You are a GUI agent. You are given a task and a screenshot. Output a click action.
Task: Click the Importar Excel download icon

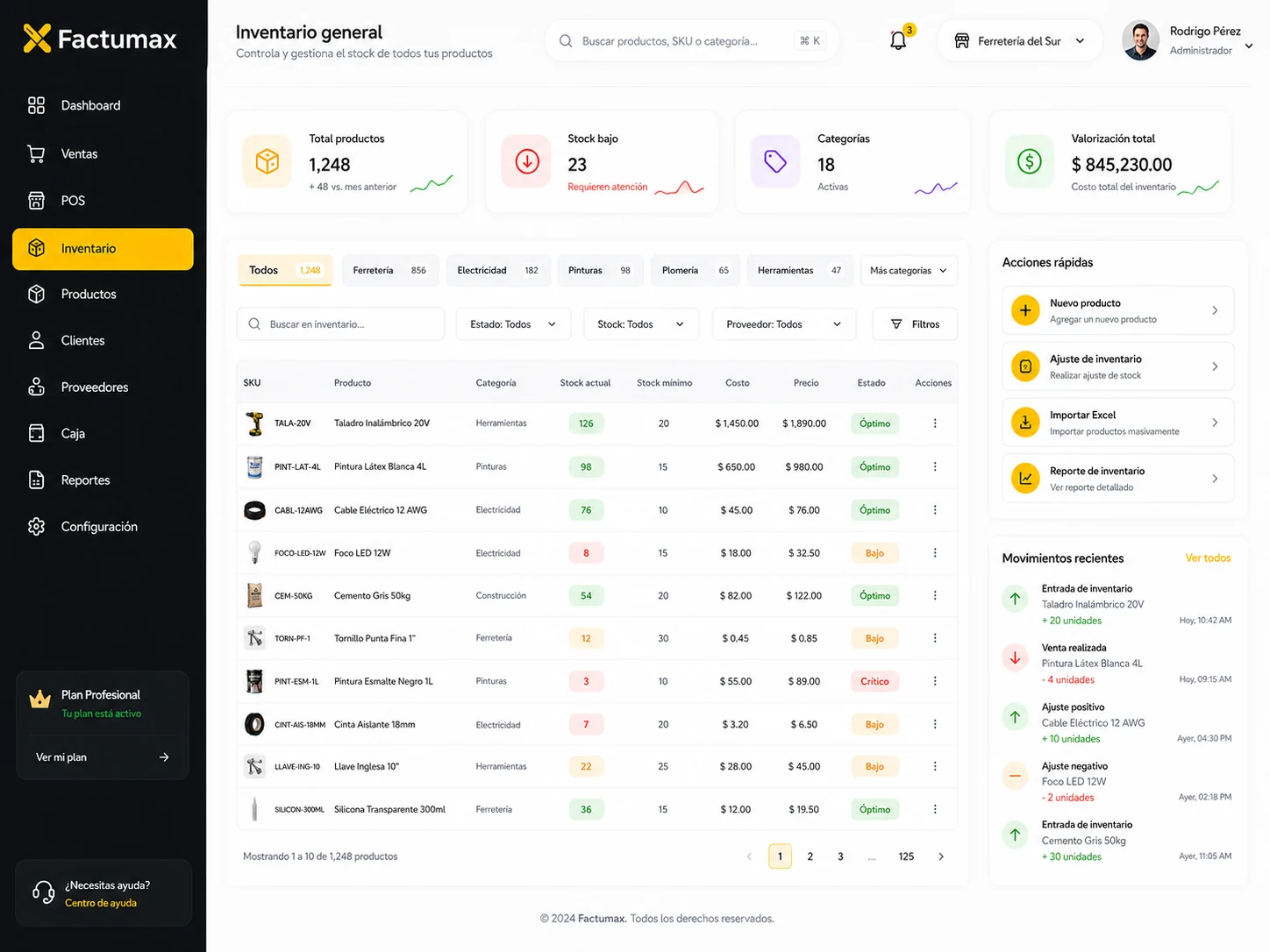pyautogui.click(x=1025, y=423)
